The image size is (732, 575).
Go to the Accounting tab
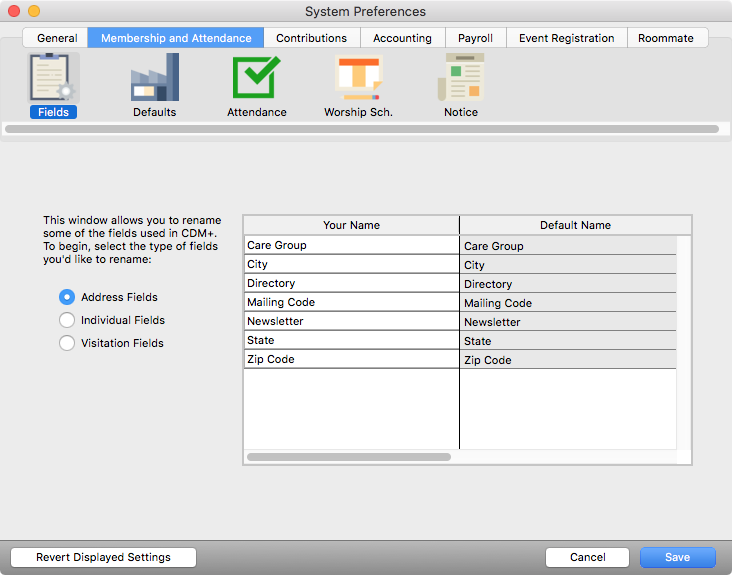(402, 38)
